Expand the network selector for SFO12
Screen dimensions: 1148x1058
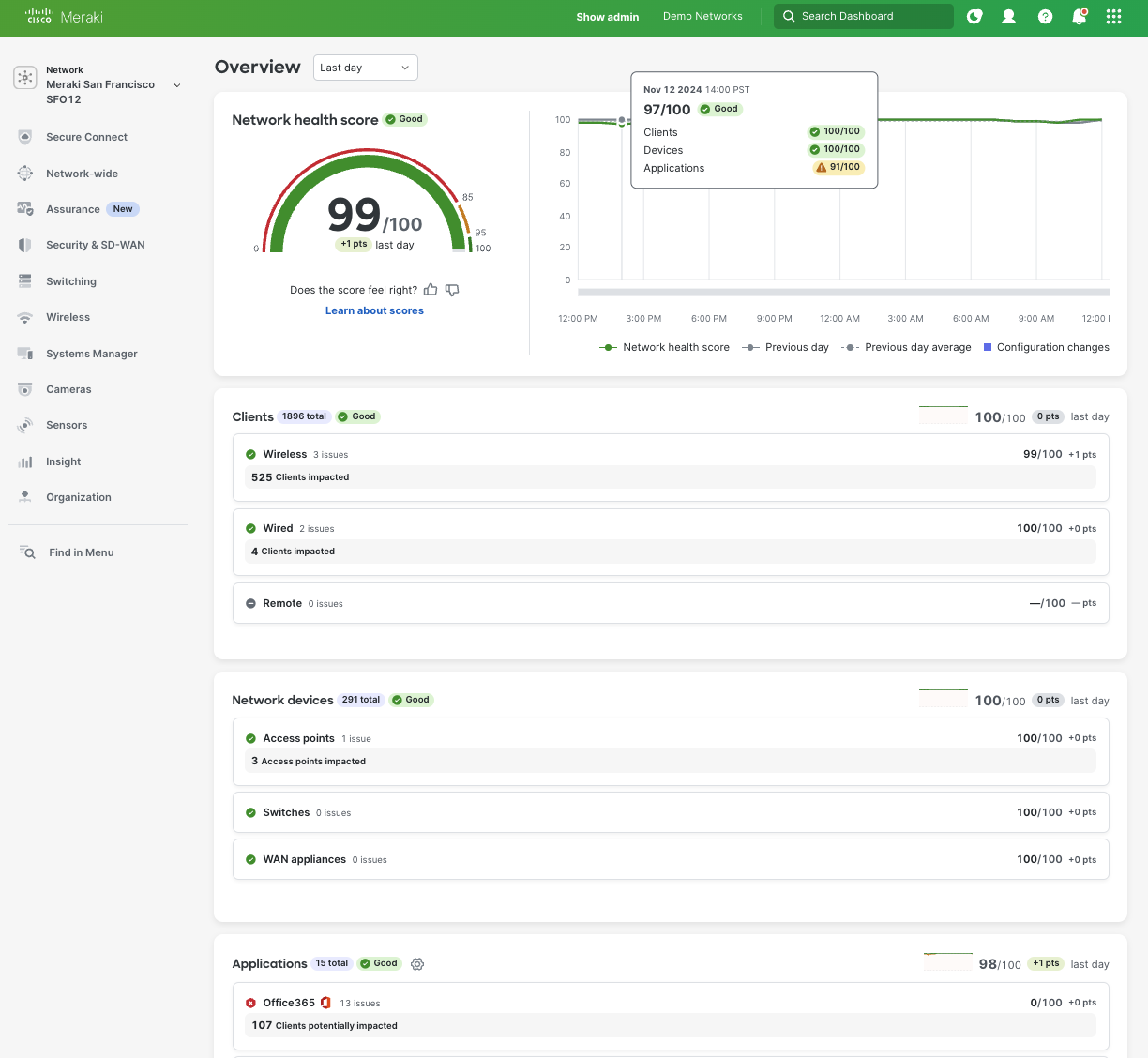coord(176,84)
